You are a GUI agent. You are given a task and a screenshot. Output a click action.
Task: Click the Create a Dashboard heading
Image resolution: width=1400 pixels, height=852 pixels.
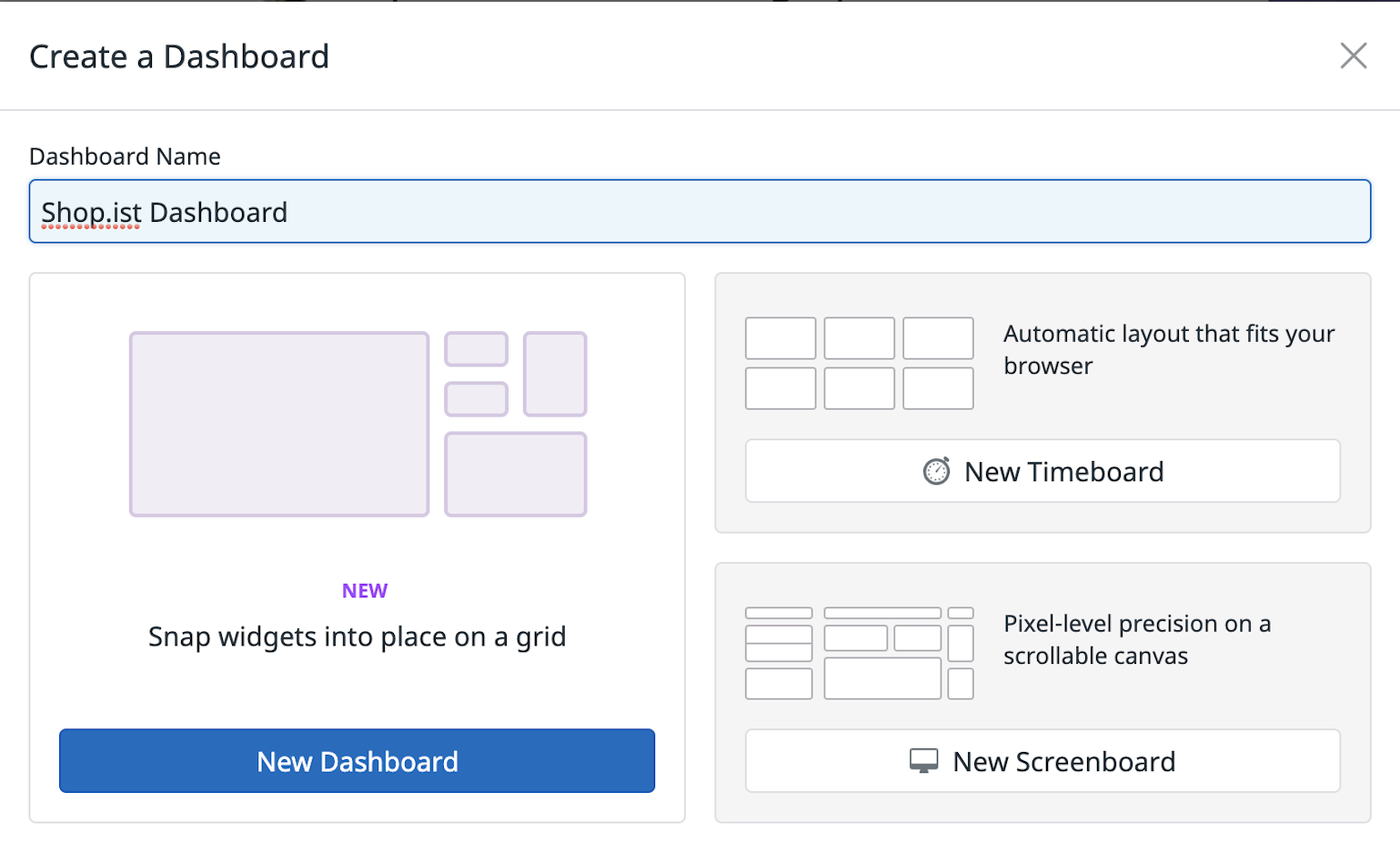pos(179,56)
